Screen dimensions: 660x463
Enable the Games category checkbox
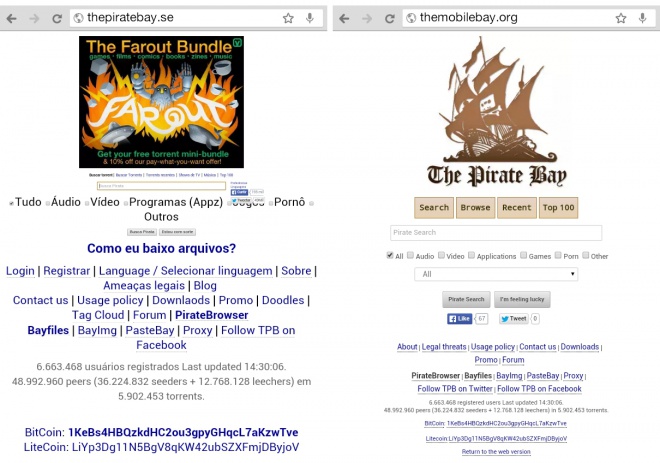coord(523,255)
